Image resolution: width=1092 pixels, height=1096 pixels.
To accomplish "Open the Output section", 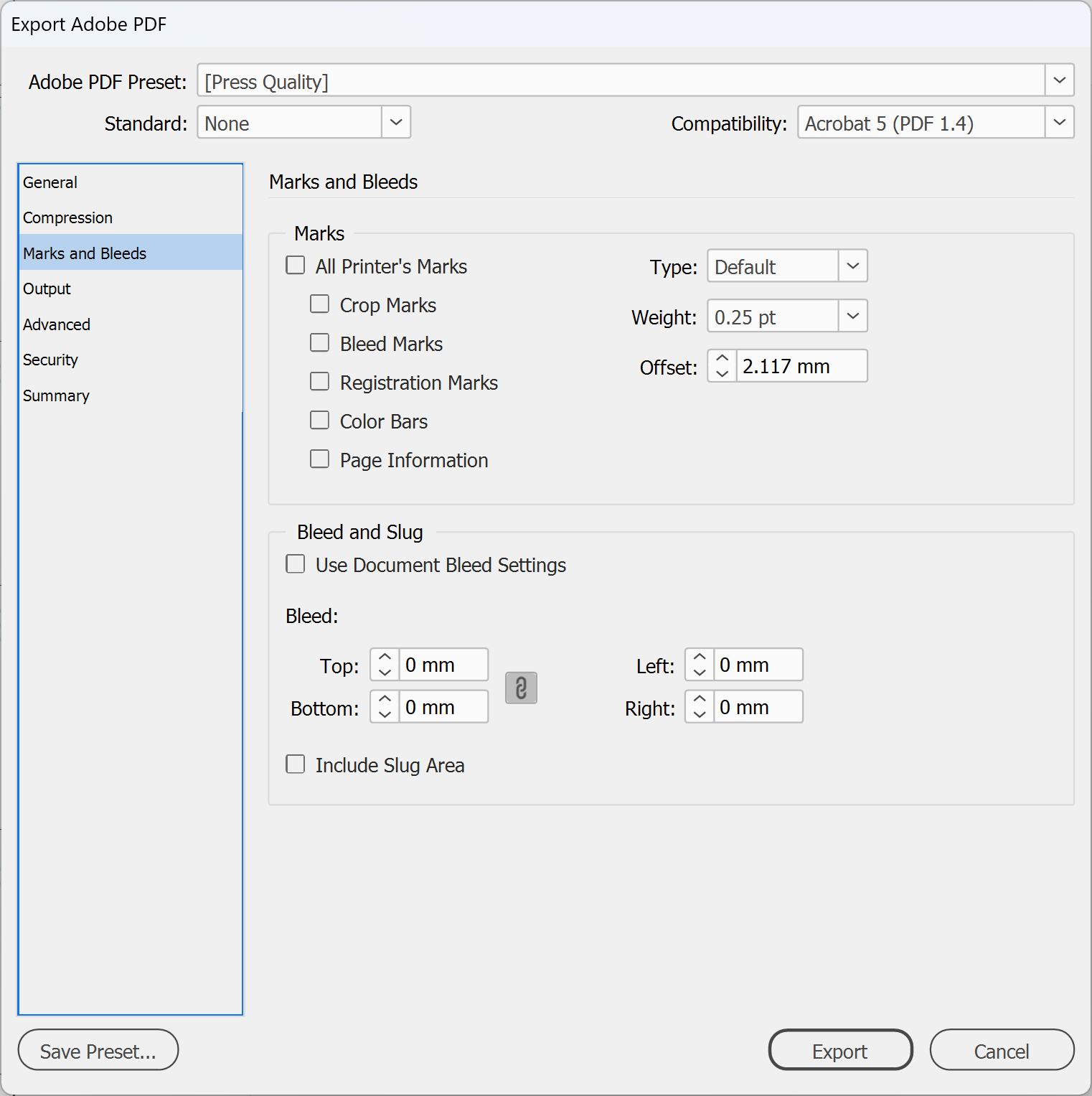I will click(x=131, y=289).
